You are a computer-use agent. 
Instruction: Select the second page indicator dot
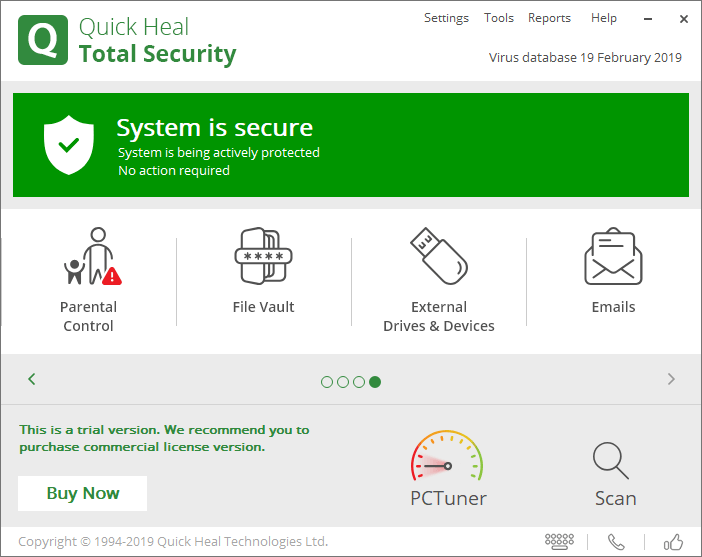pyautogui.click(x=343, y=382)
